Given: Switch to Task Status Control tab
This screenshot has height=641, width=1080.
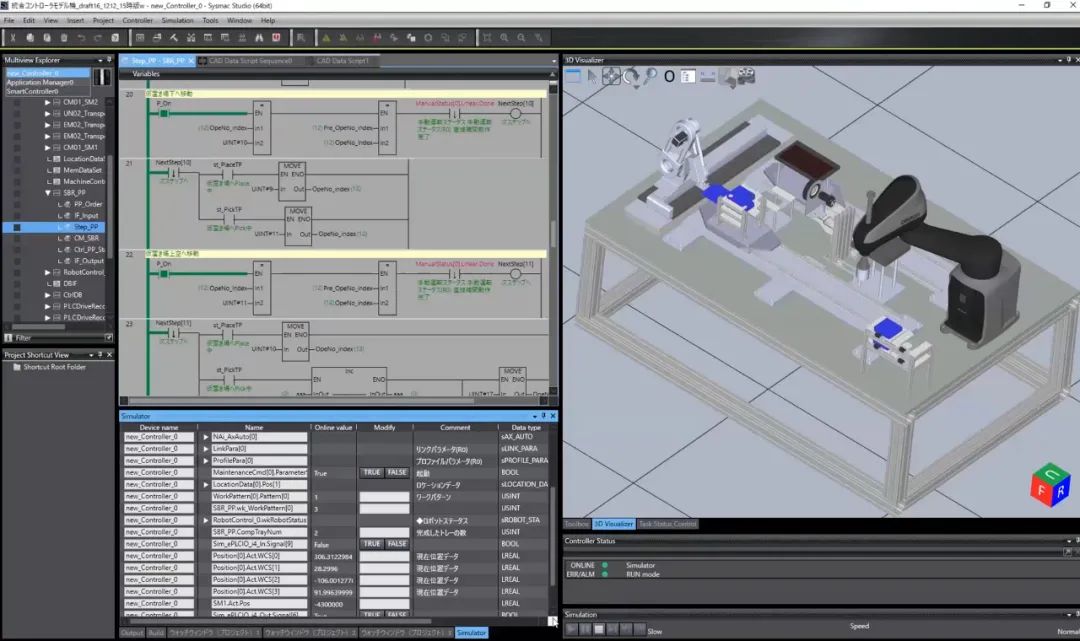Looking at the screenshot, I should 667,524.
